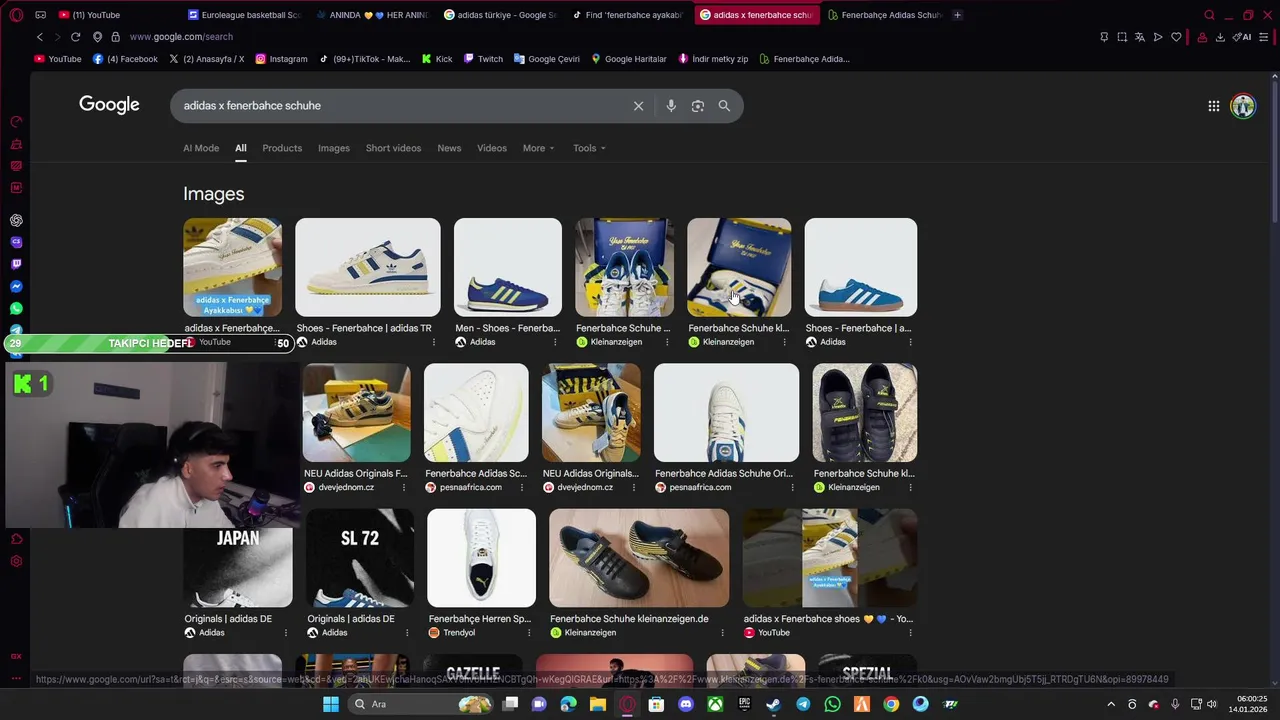
Task: Click the Google search query field
Action: tap(400, 106)
